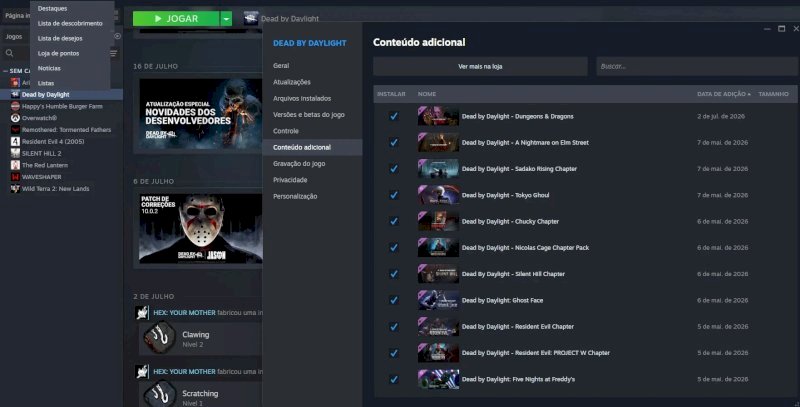The image size is (800, 407).
Task: Toggle Silent Hill Chapter install checkbox
Action: click(393, 274)
